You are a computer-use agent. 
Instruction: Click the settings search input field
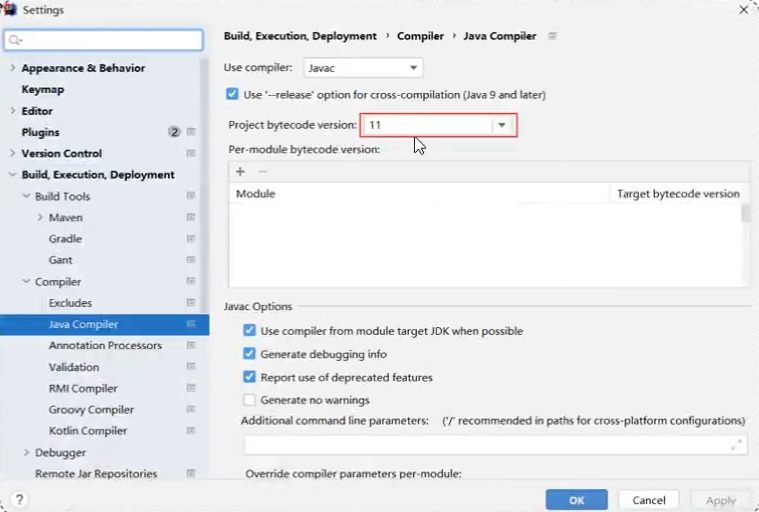pos(104,40)
